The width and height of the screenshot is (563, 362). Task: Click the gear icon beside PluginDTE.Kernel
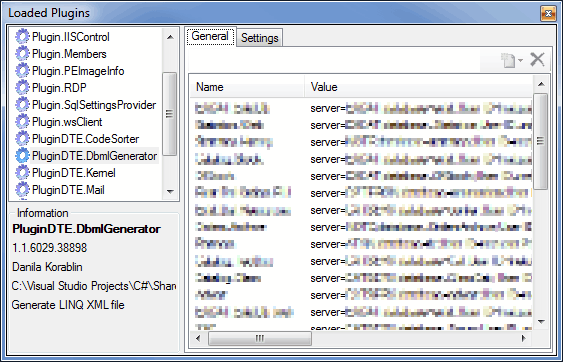[22, 173]
